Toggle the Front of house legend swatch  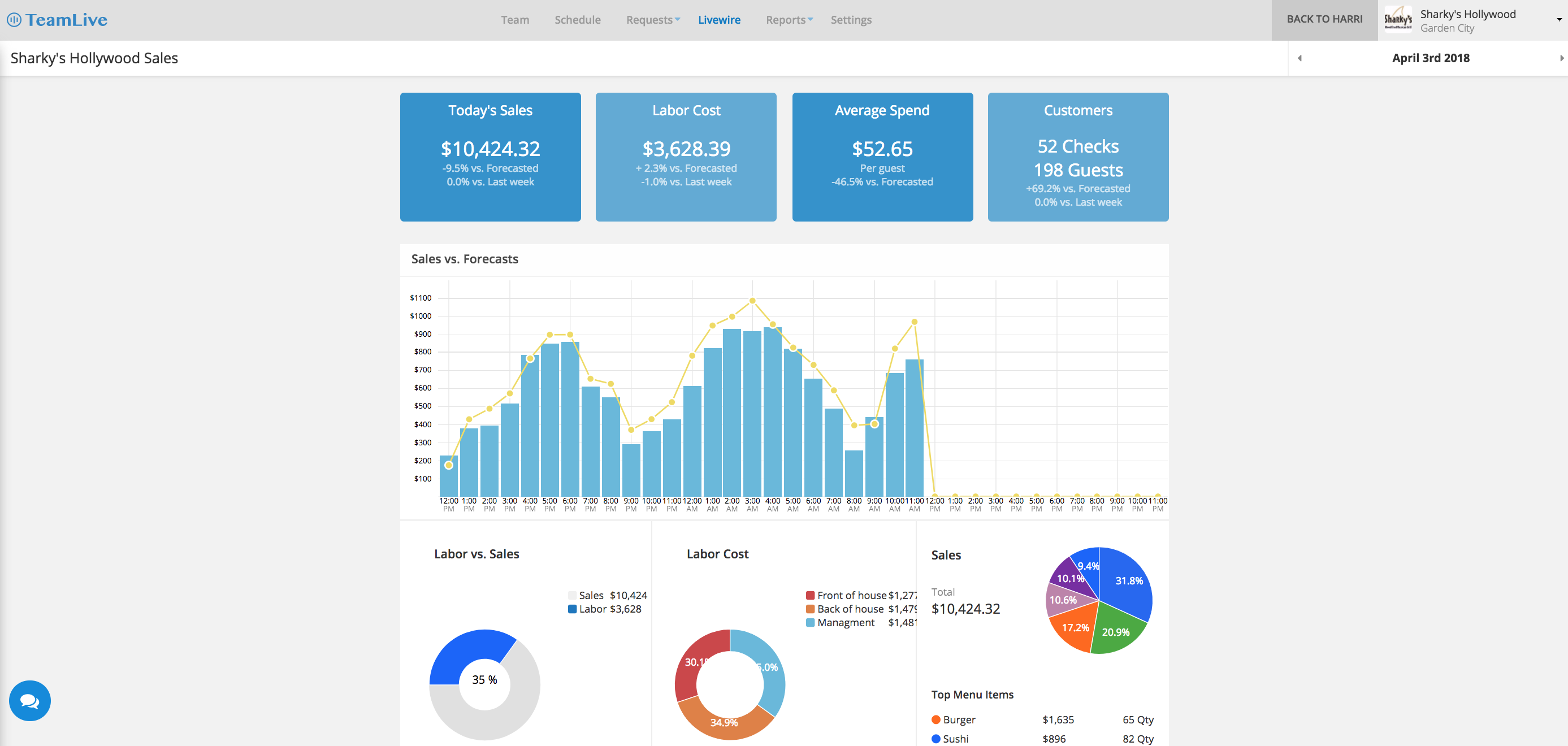click(810, 596)
